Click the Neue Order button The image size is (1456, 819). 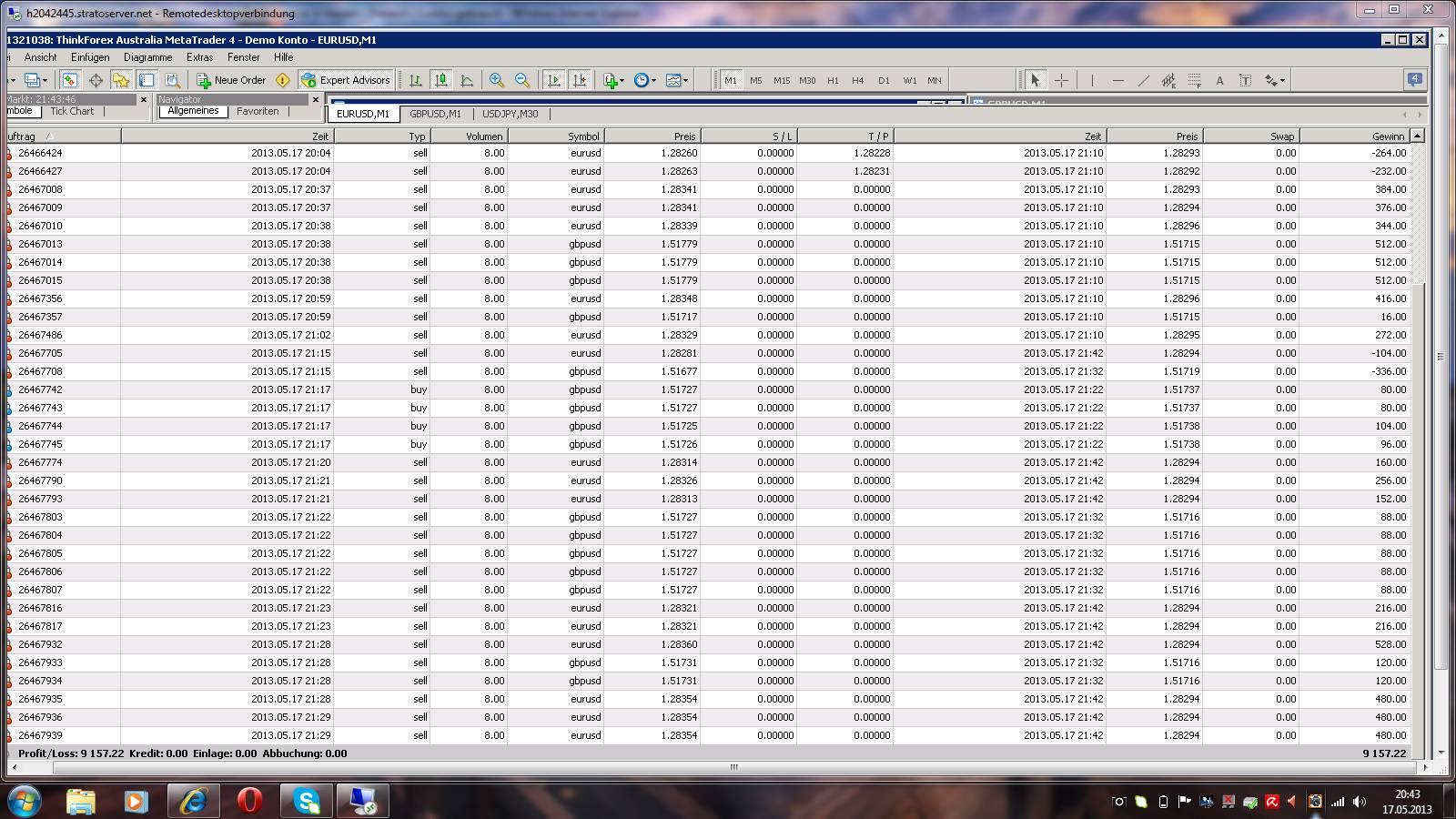point(231,80)
